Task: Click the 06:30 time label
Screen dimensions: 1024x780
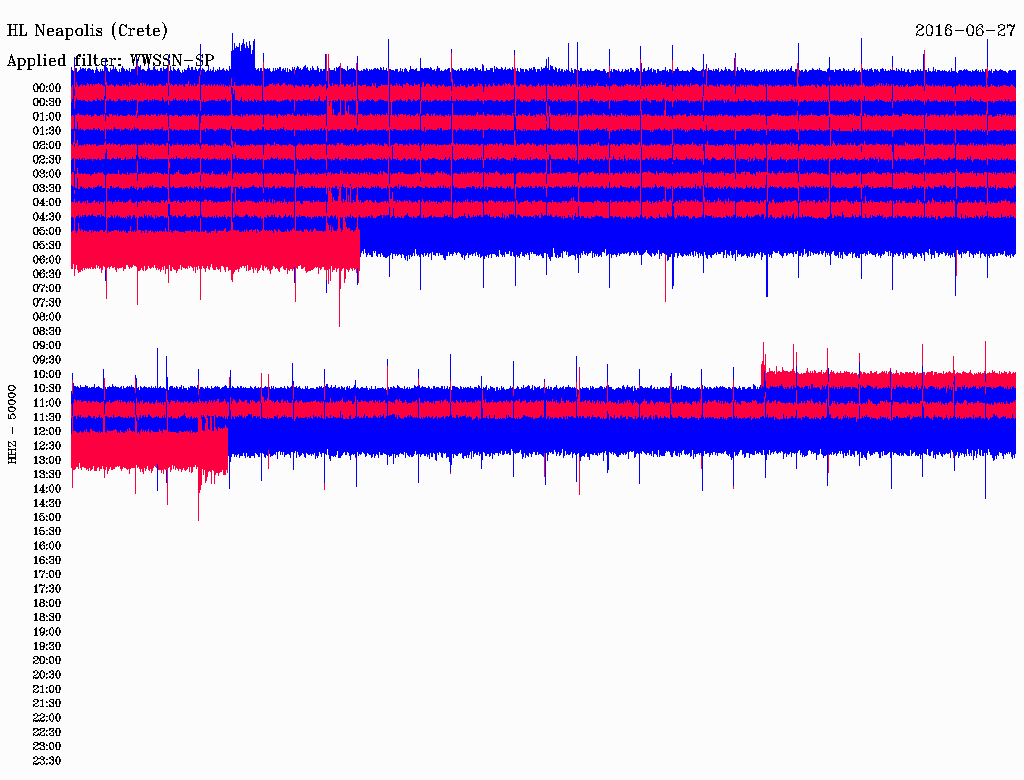Action: point(47,274)
